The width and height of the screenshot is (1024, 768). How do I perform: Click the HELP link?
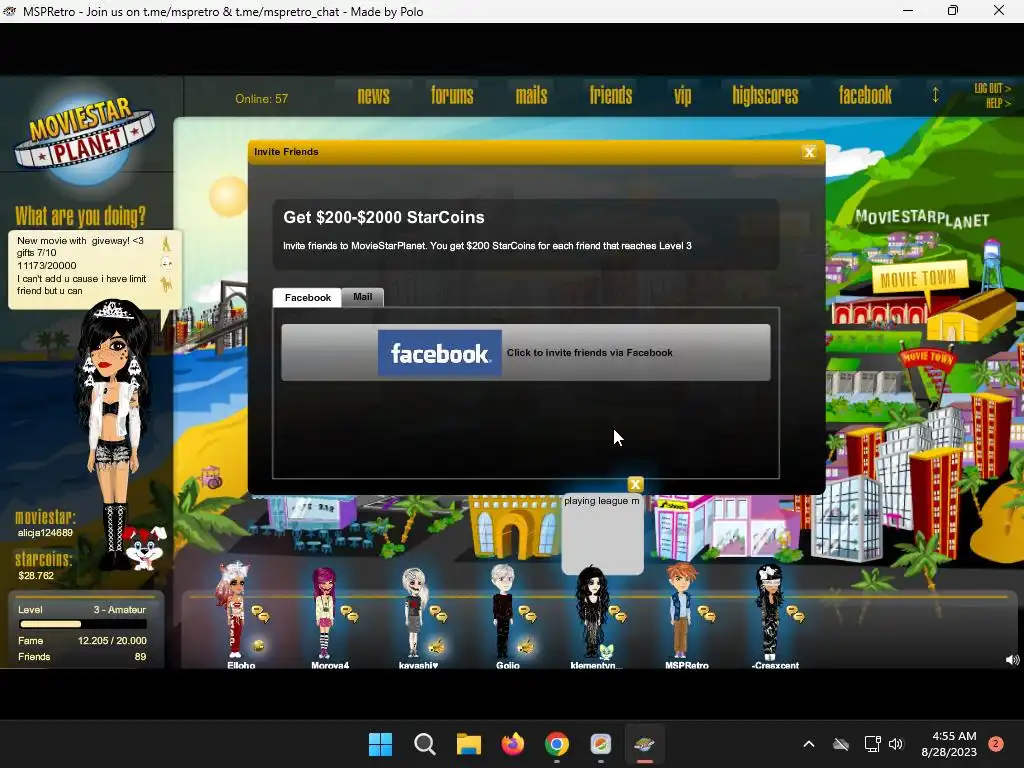tap(998, 103)
